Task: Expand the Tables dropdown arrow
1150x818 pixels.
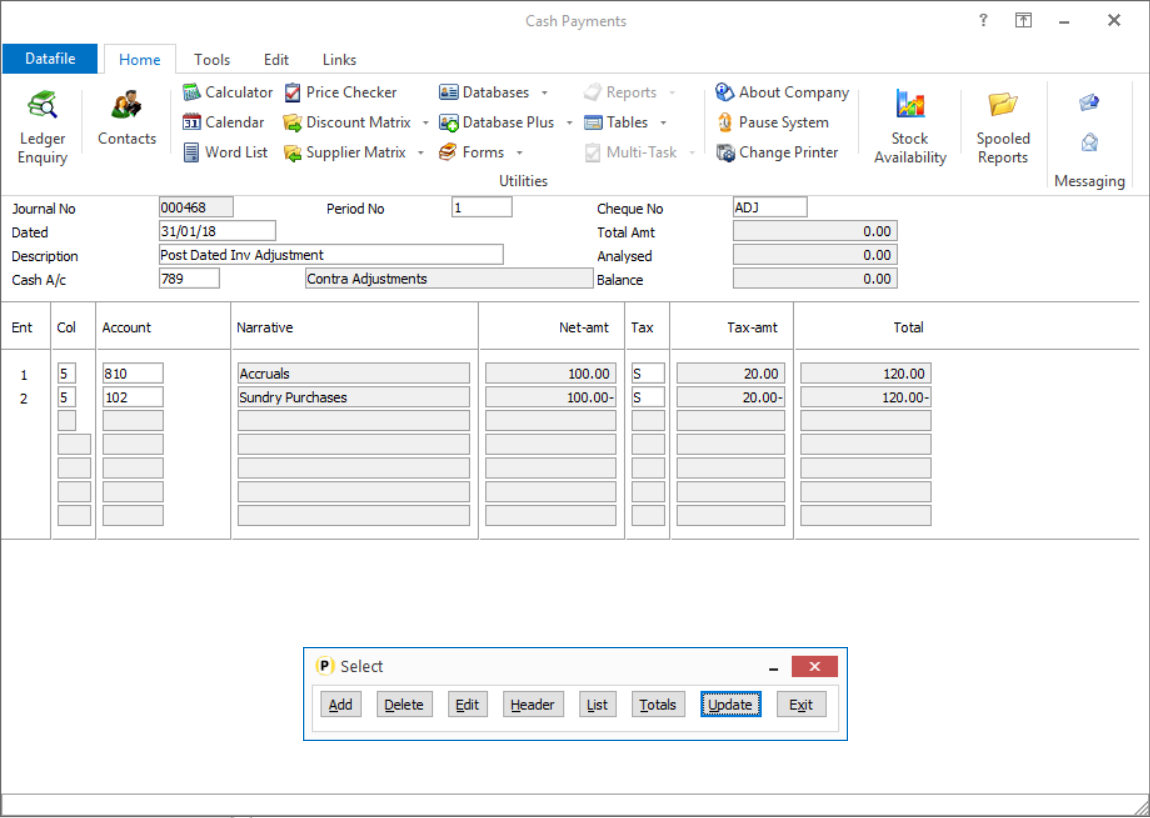Action: [x=663, y=123]
